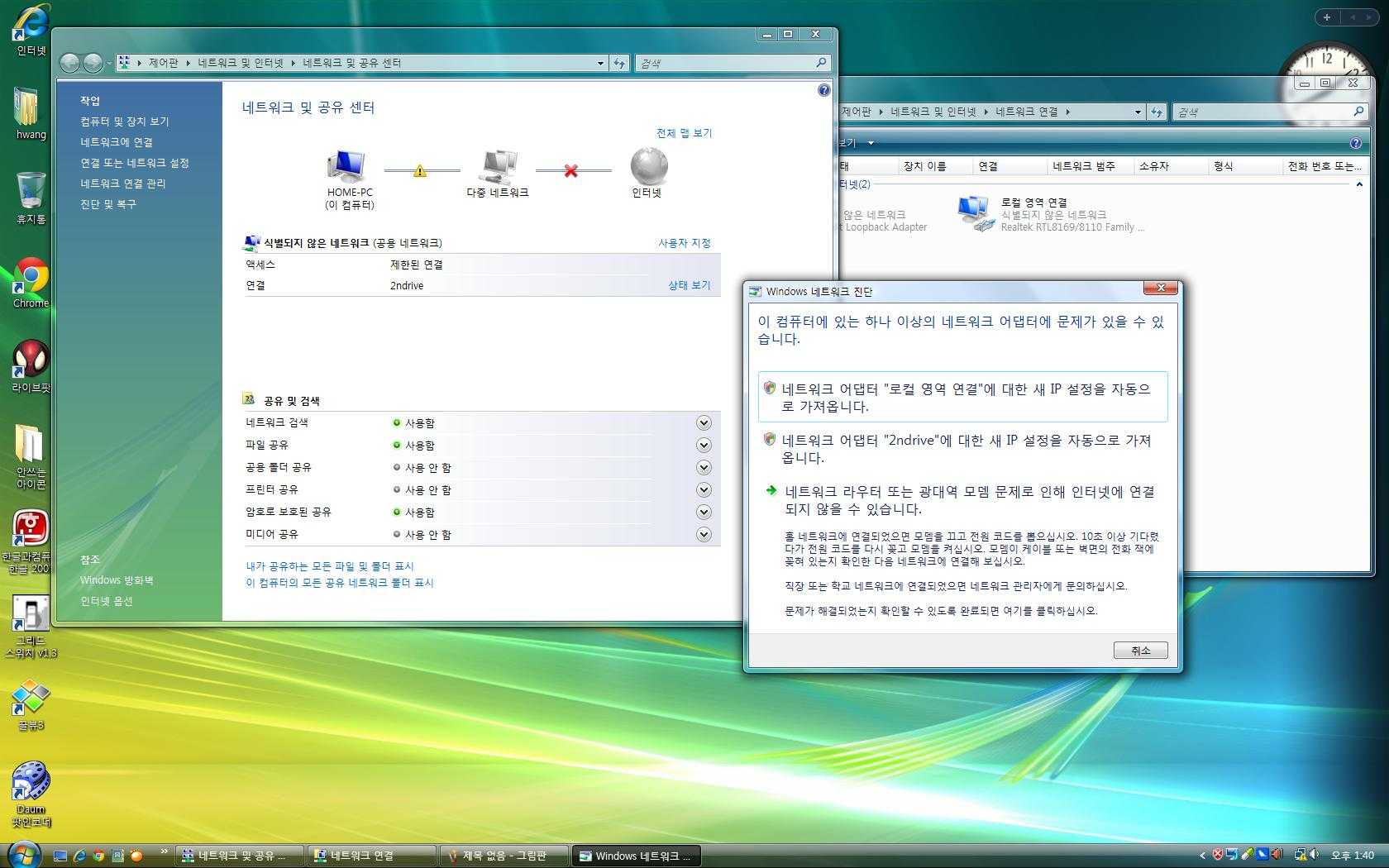Switch to 네트워크 연결 taskbar window

pos(371,856)
